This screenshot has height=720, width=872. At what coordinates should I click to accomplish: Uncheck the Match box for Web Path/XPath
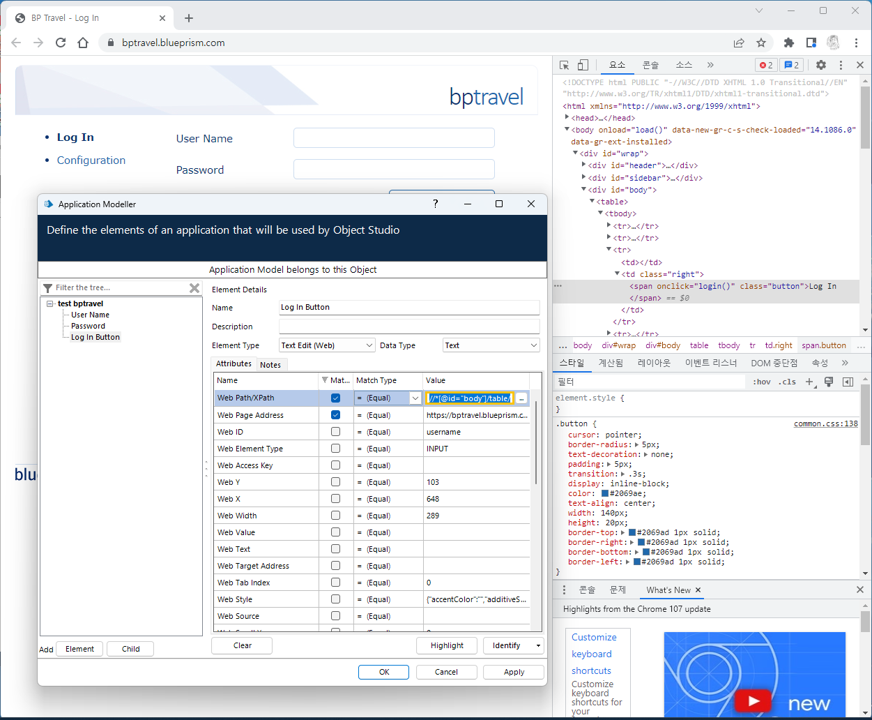[335, 398]
